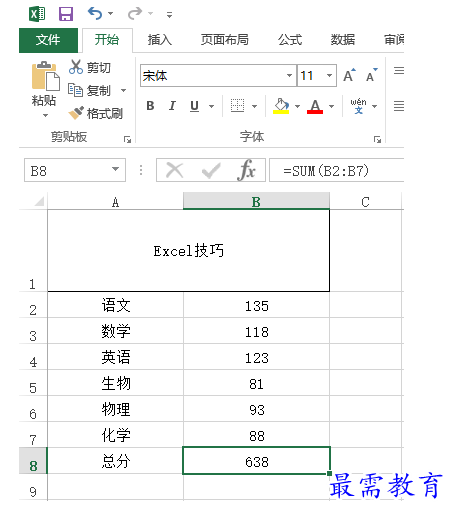Open the phonetic guide dropdown arrow
This screenshot has width=451, height=517.
375,106
